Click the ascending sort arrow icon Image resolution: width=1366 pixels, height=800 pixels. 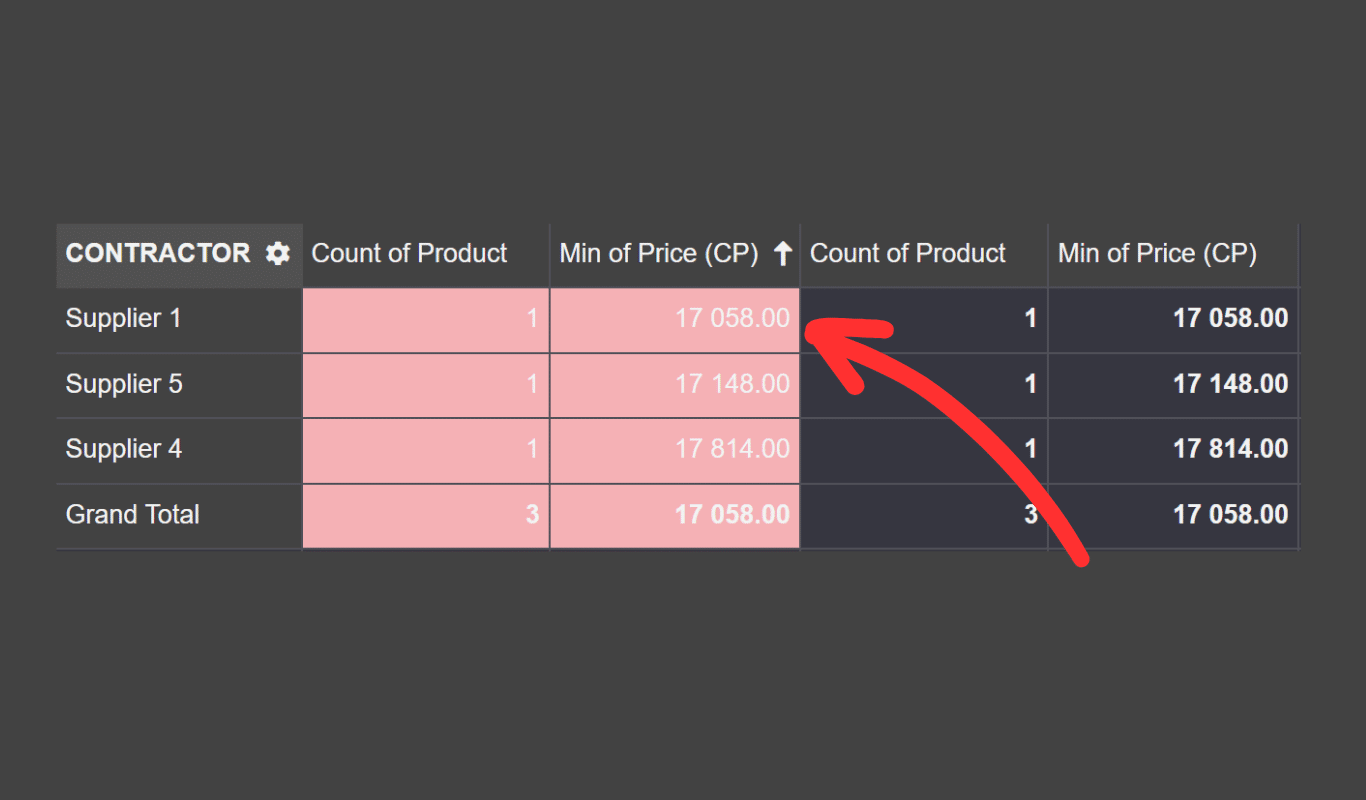(x=782, y=254)
